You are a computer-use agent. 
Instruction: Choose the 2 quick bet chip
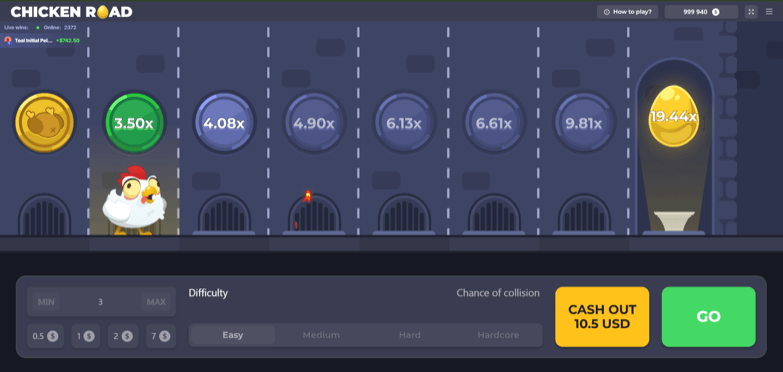[x=123, y=336]
